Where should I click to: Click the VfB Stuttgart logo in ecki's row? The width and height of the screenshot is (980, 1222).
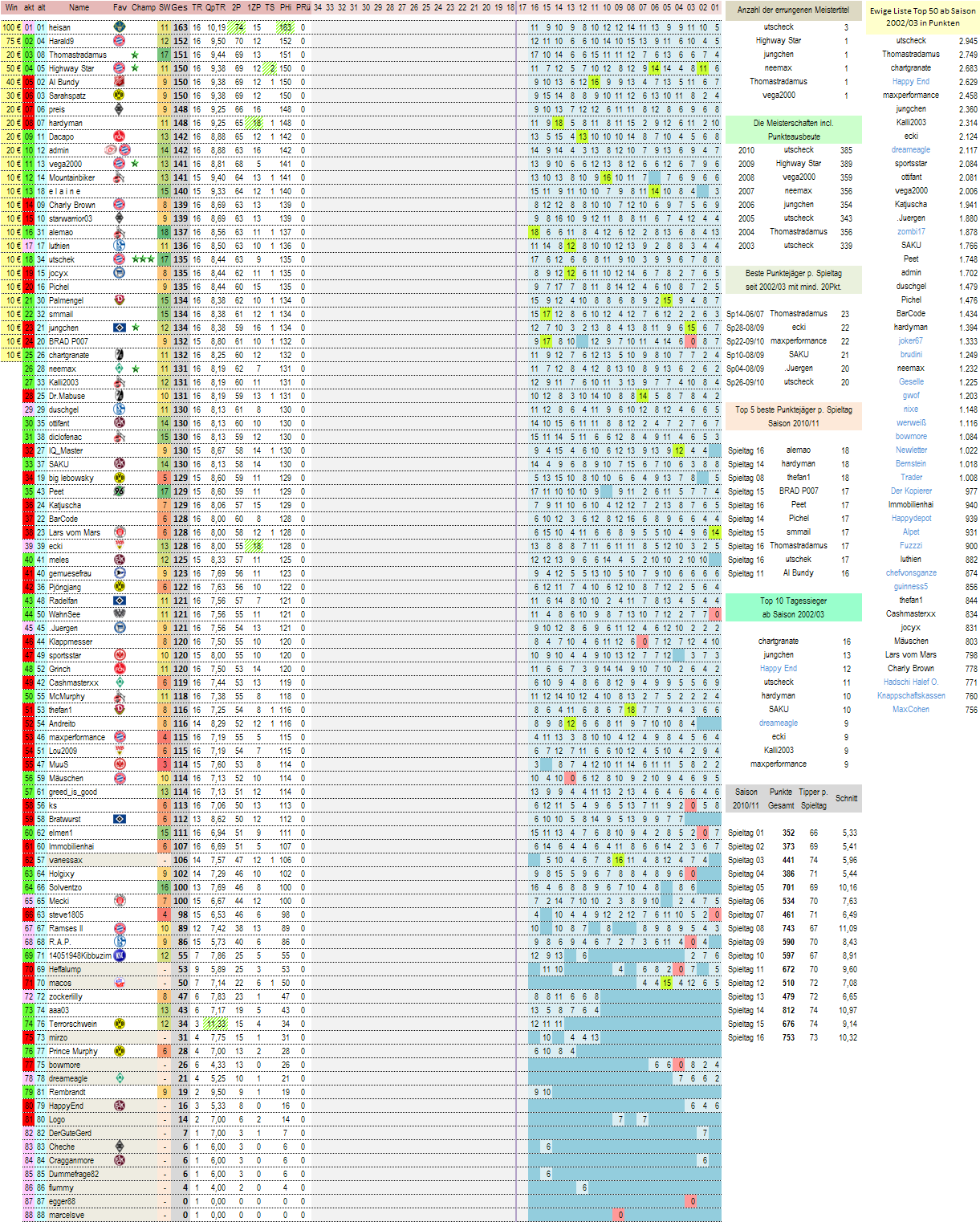(119, 546)
